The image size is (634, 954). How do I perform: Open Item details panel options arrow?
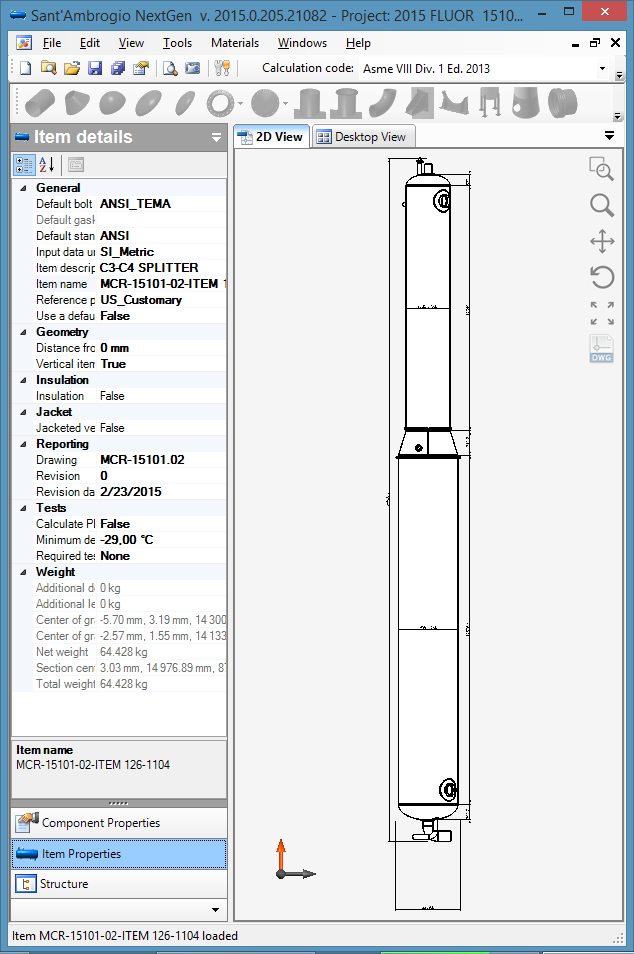point(216,138)
